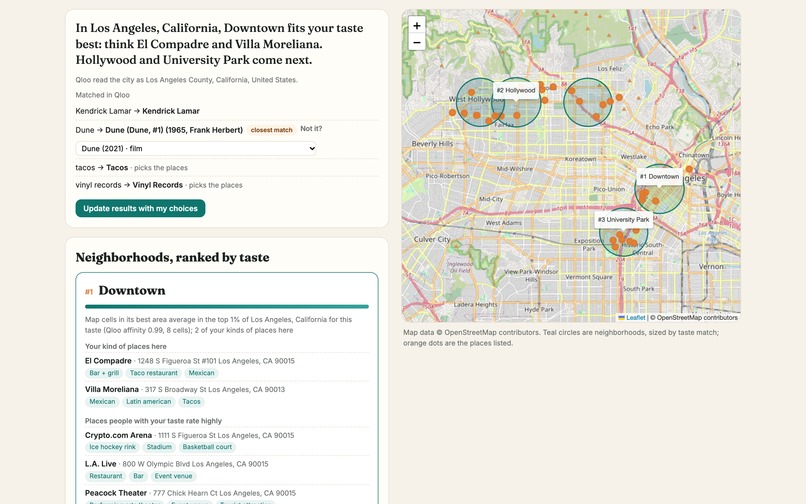Zoom in on the map

pyautogui.click(x=417, y=25)
